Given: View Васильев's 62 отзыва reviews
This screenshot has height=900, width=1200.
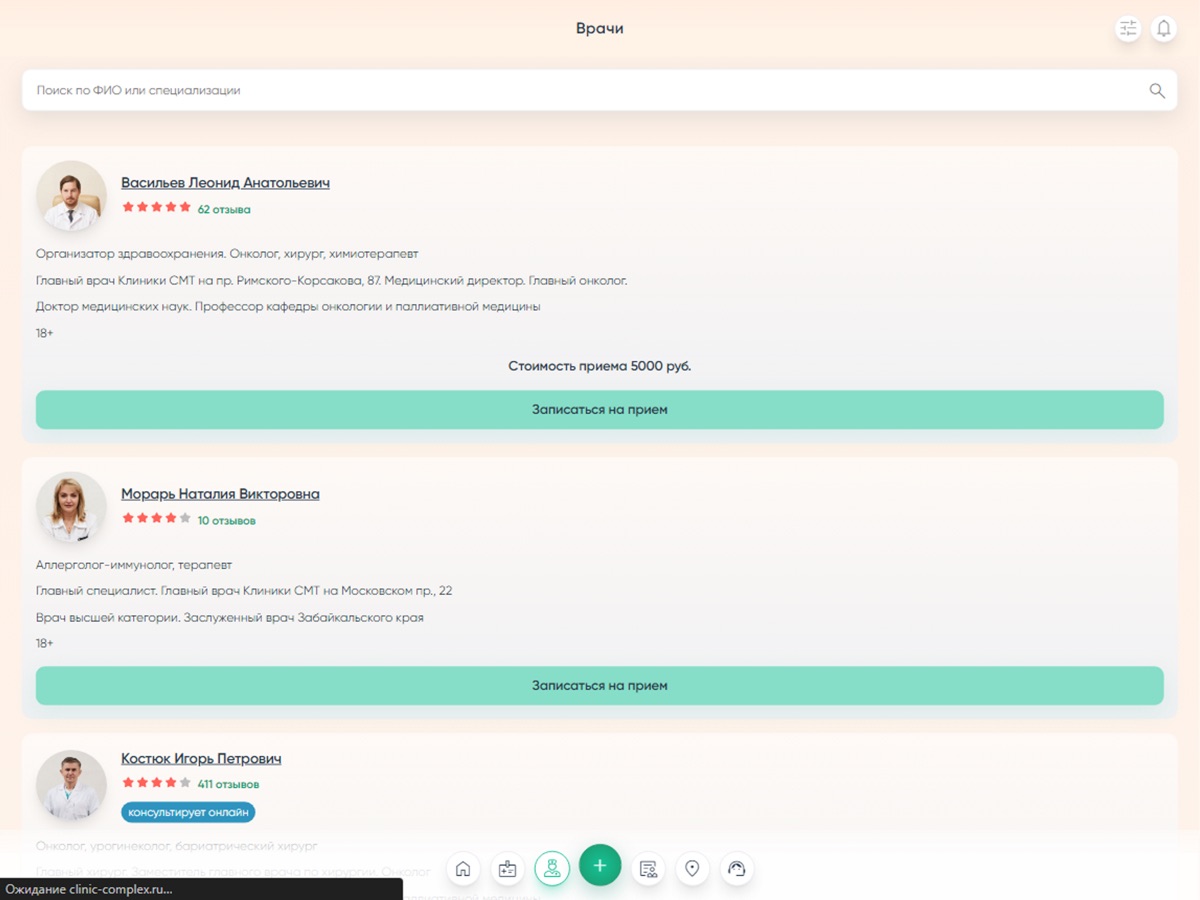Looking at the screenshot, I should click(x=224, y=210).
